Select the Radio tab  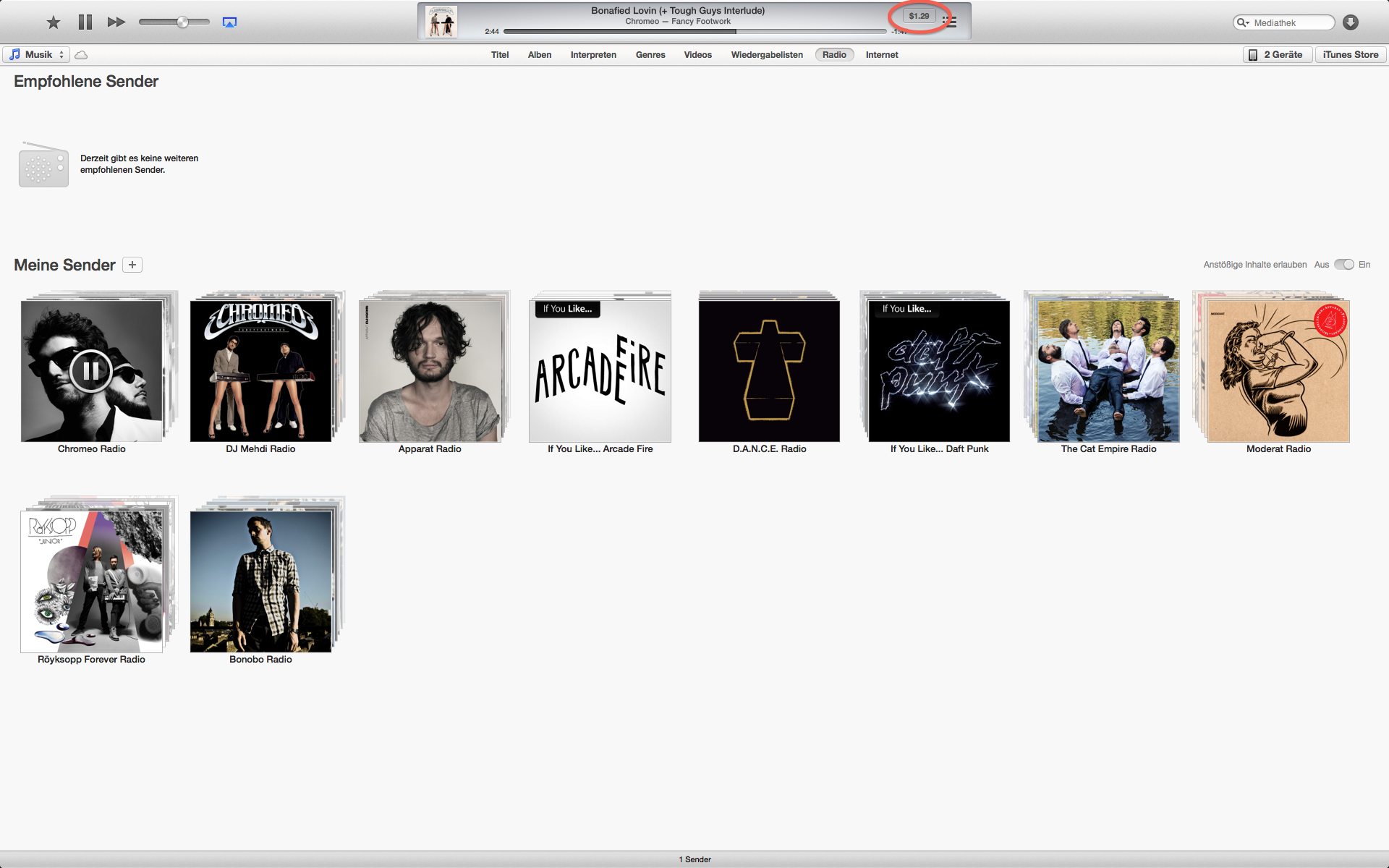[834, 55]
